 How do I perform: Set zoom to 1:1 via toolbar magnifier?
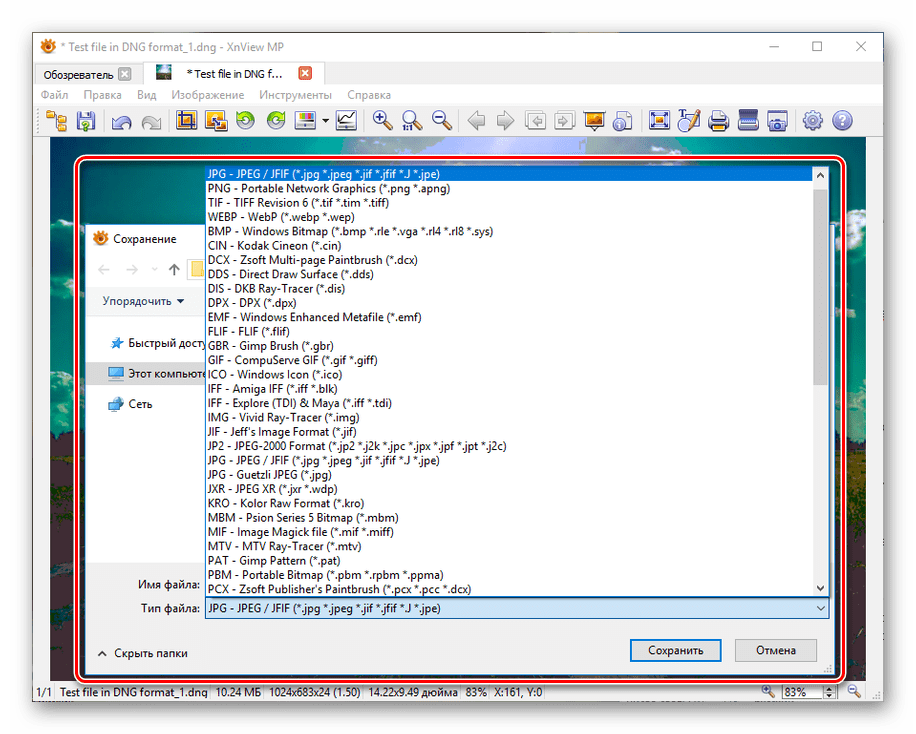pyautogui.click(x=412, y=121)
